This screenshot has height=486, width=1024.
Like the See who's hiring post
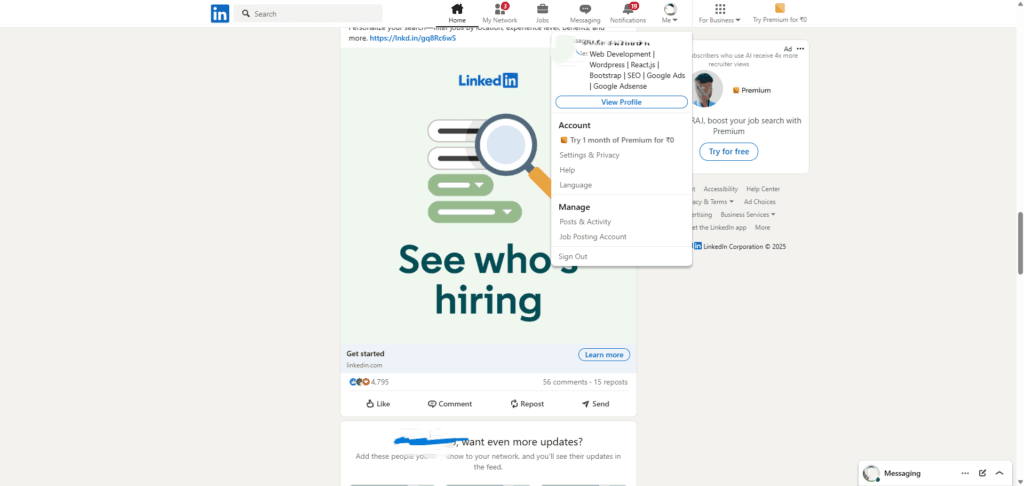coord(377,404)
